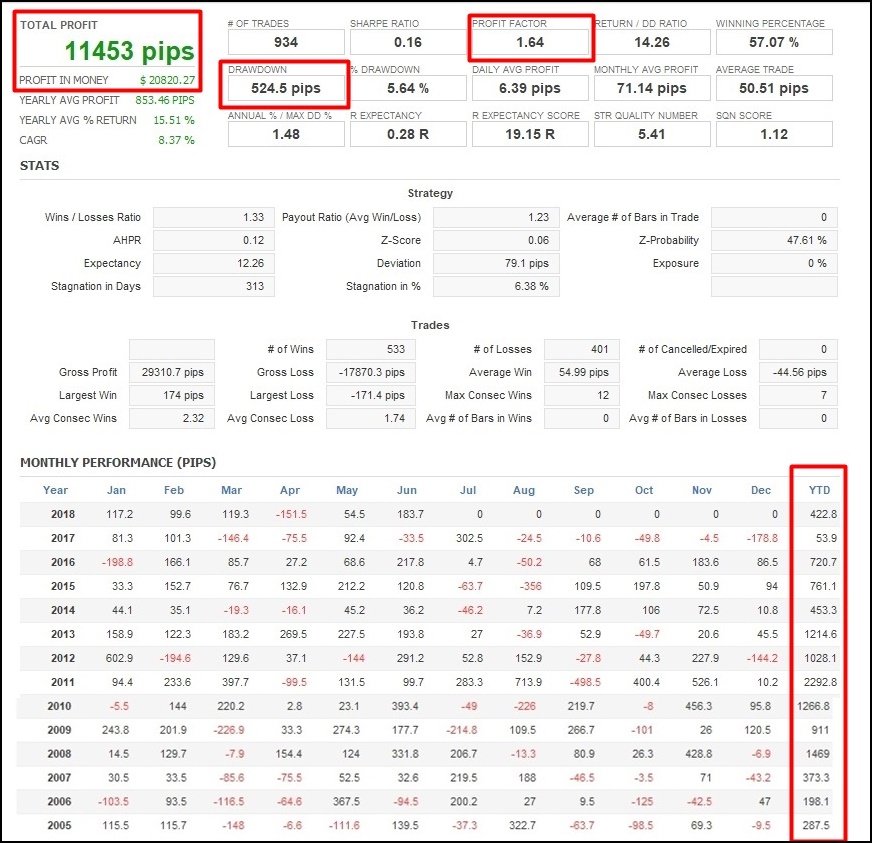The height and width of the screenshot is (843, 872).
Task: Select the Jan column header
Action: pyautogui.click(x=118, y=490)
